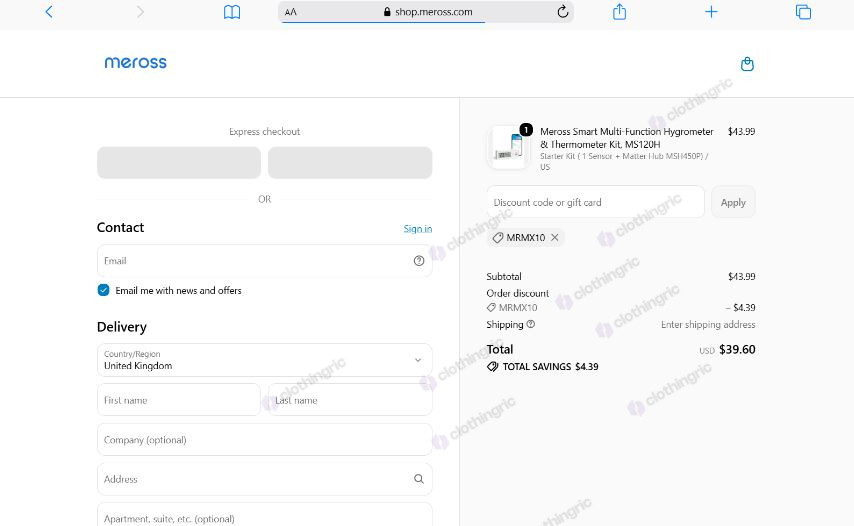Screen dimensions: 854x526
Task: Click Enter shipping address text
Action: (708, 325)
